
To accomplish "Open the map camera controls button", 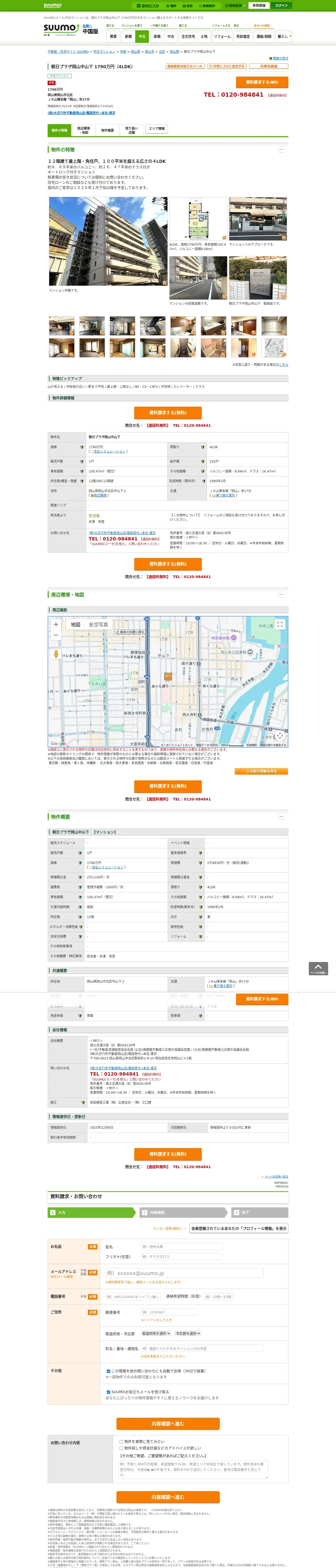I will point(280,736).
